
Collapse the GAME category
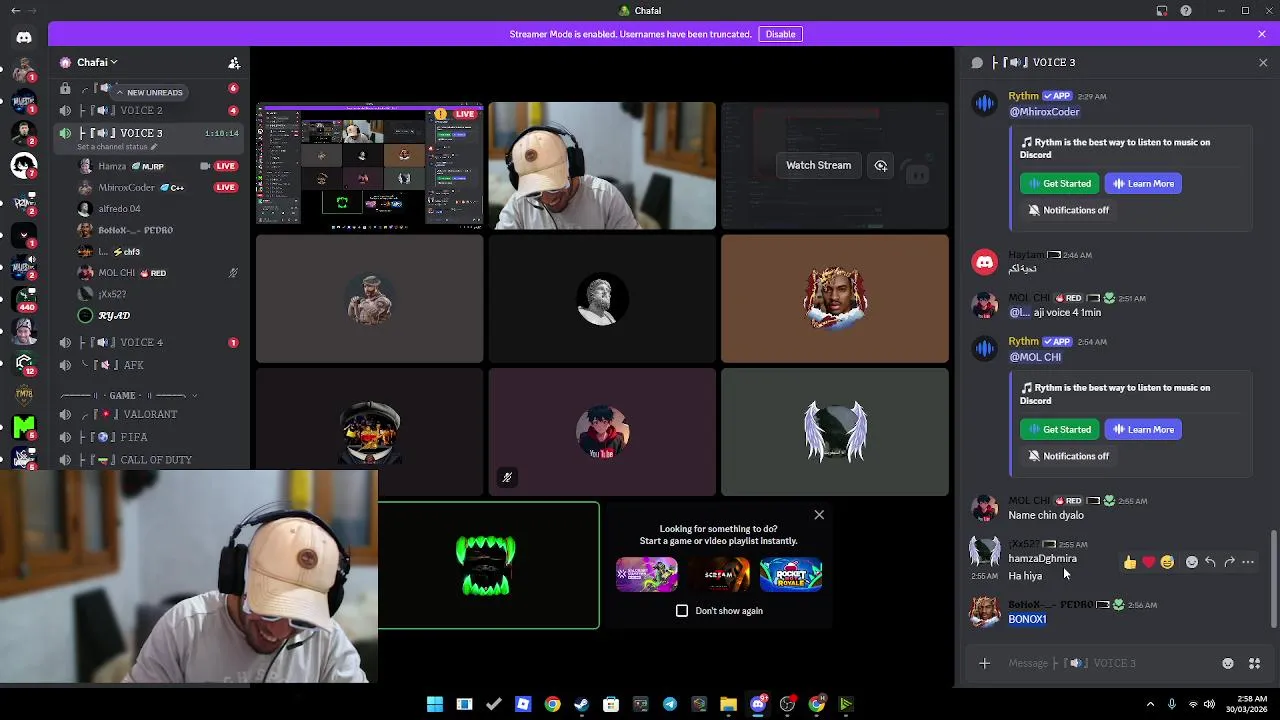pos(130,395)
